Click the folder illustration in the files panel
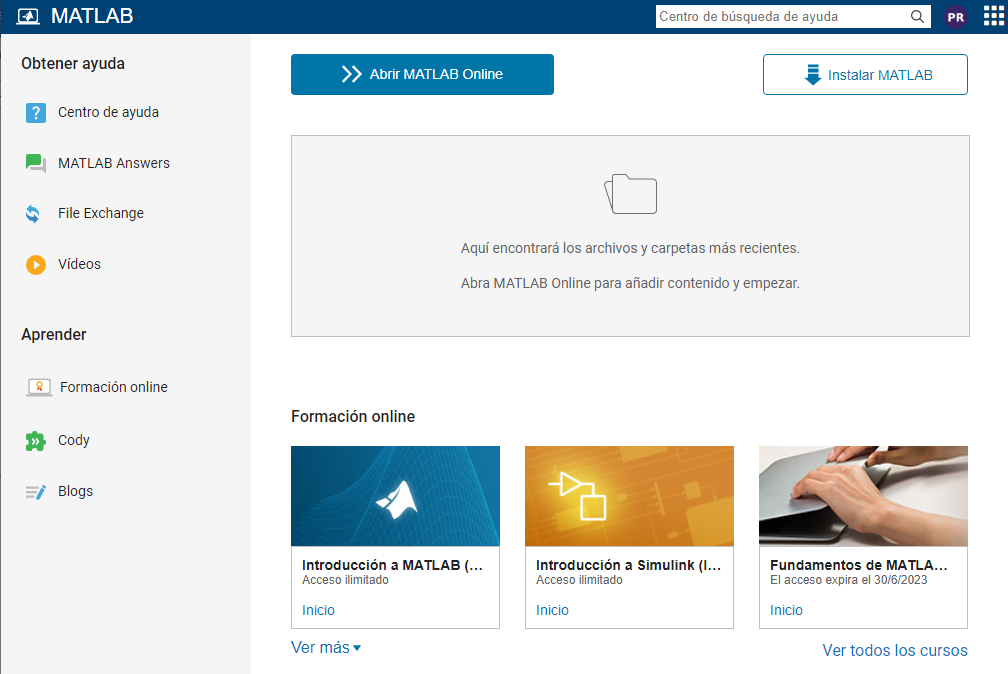Viewport: 1008px width, 674px height. point(630,194)
